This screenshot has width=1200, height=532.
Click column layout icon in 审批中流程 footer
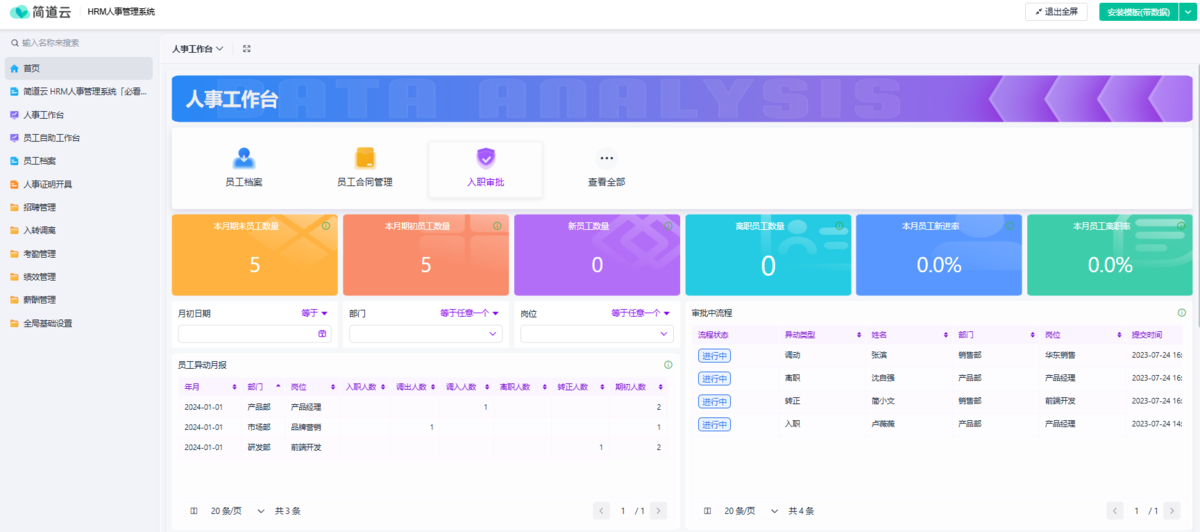708,511
